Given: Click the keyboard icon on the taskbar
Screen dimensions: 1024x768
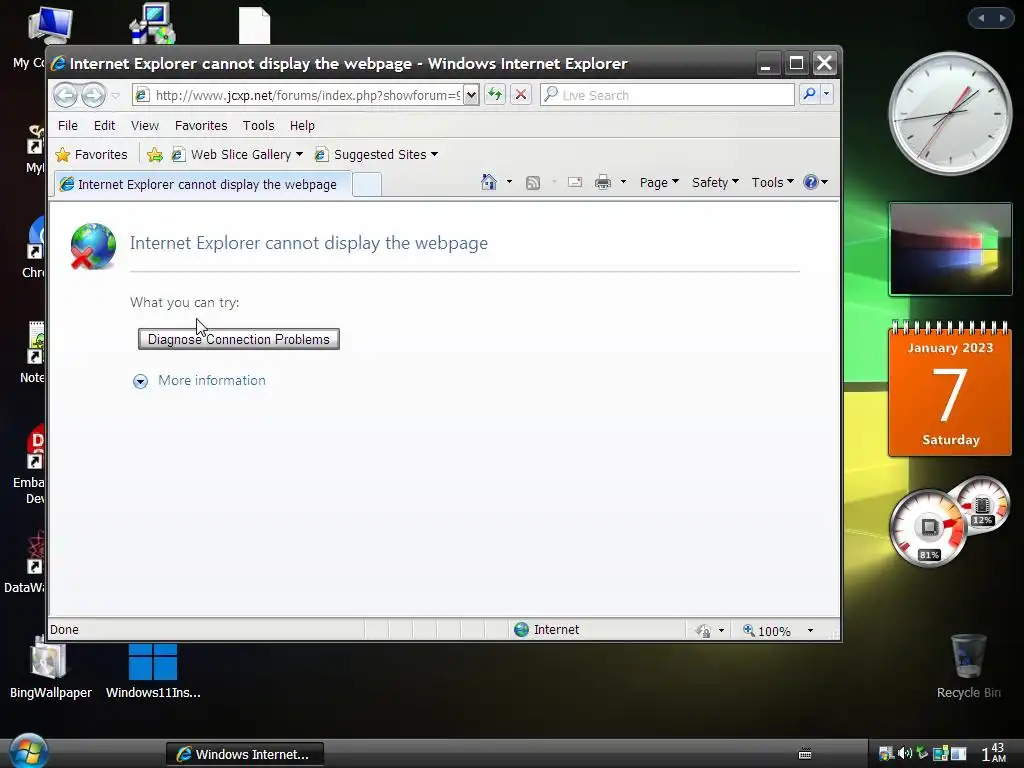Looking at the screenshot, I should (805, 754).
